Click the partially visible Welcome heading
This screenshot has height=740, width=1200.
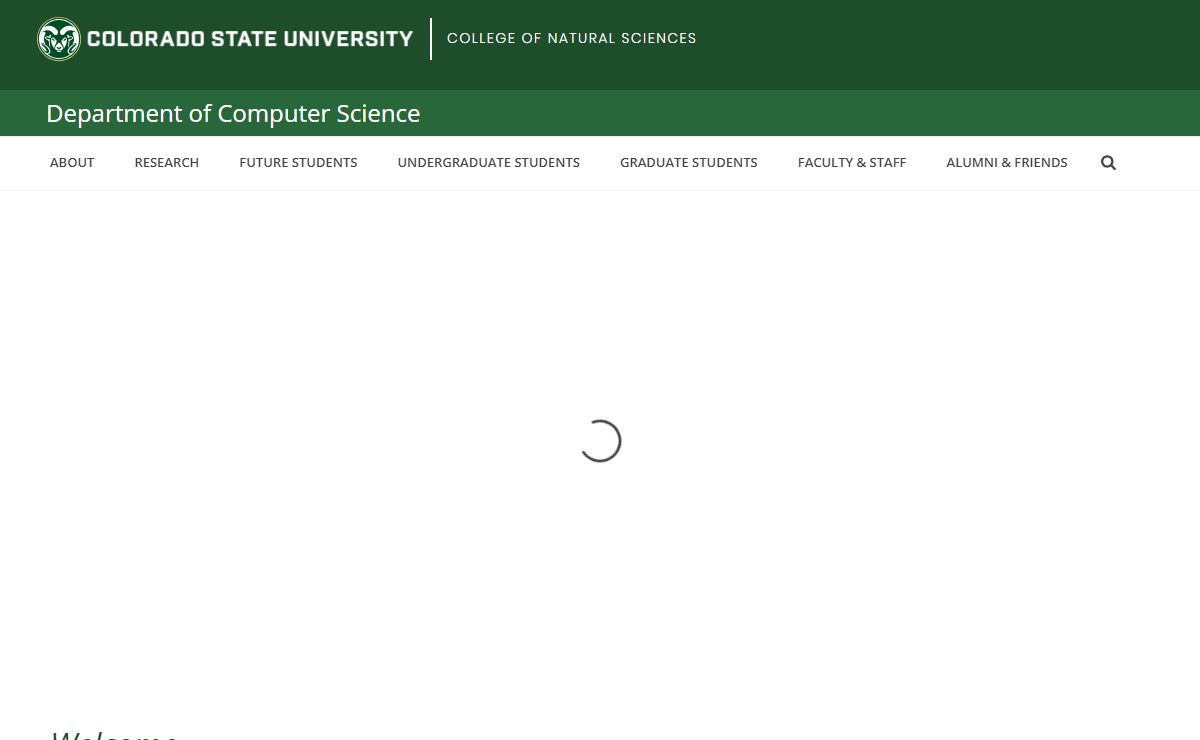pyautogui.click(x=115, y=733)
